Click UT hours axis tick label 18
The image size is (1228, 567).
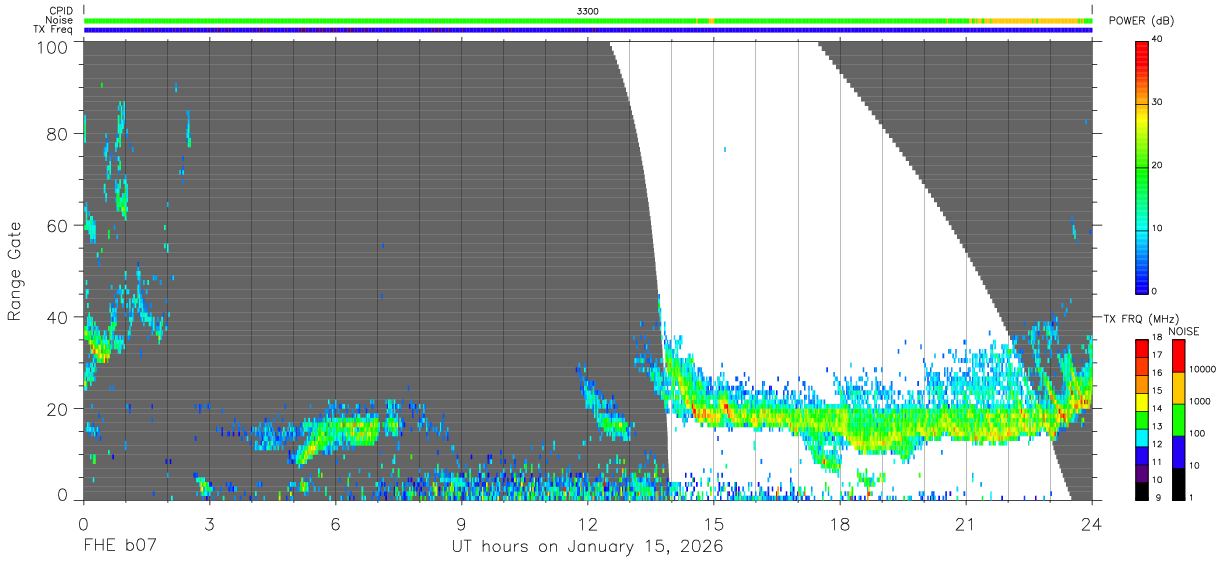pos(839,524)
